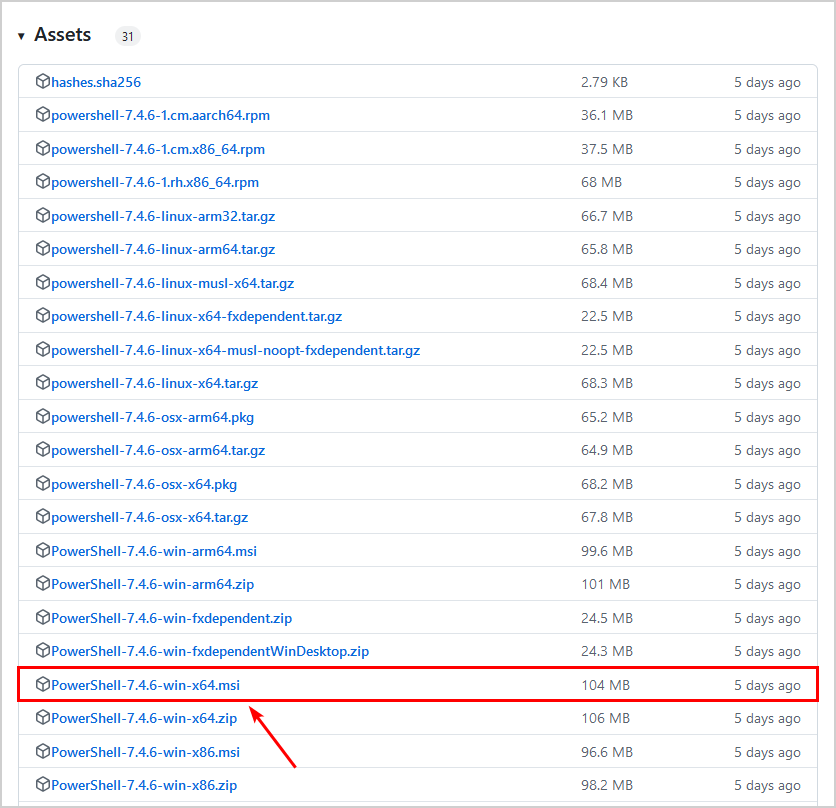Download PowerShell-7.4.6-win-x86.msi

[x=146, y=752]
